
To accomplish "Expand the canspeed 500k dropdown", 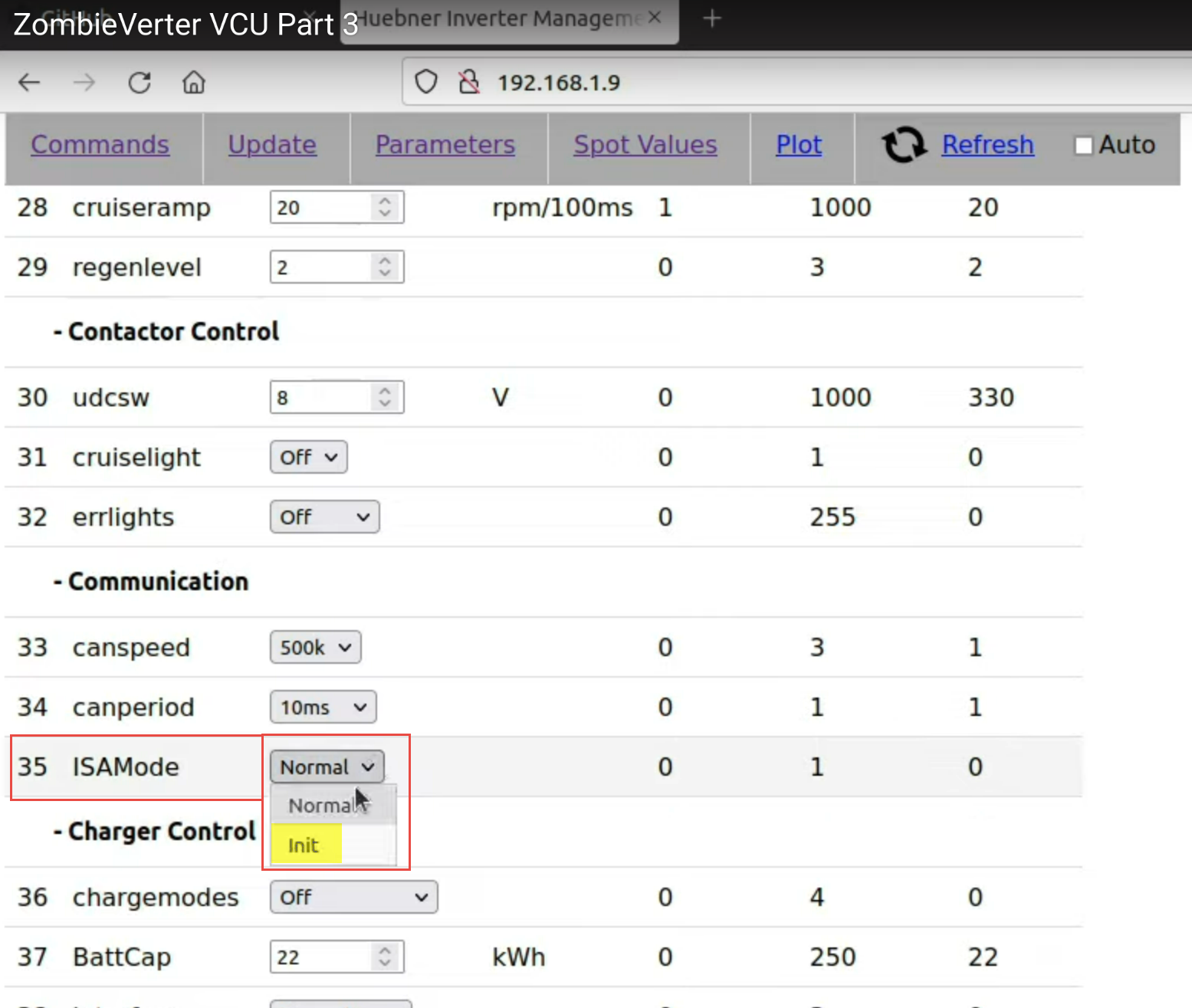I will pos(315,648).
